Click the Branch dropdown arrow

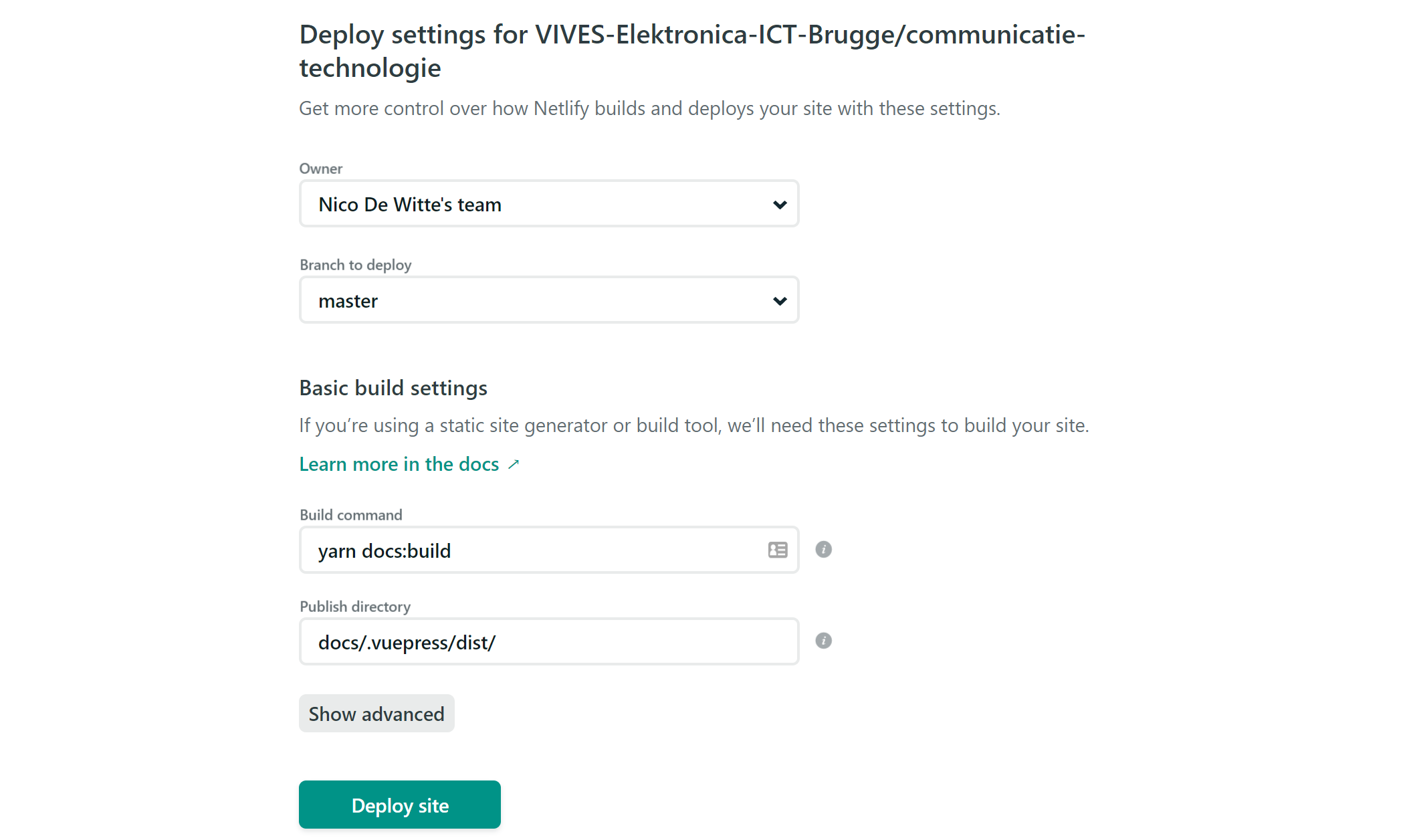click(779, 300)
